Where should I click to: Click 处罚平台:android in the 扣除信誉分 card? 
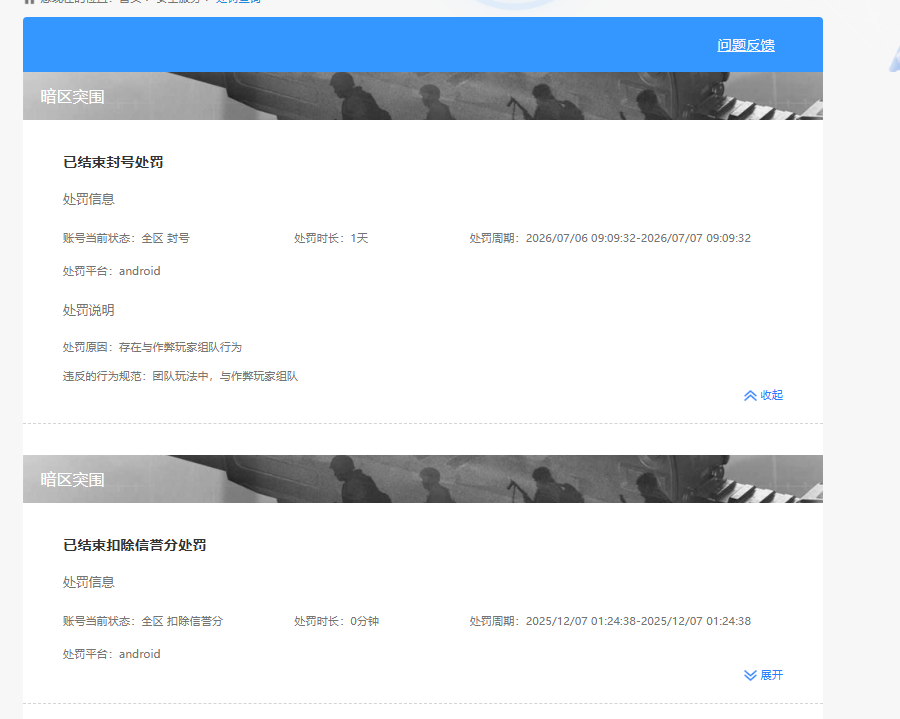coord(111,654)
